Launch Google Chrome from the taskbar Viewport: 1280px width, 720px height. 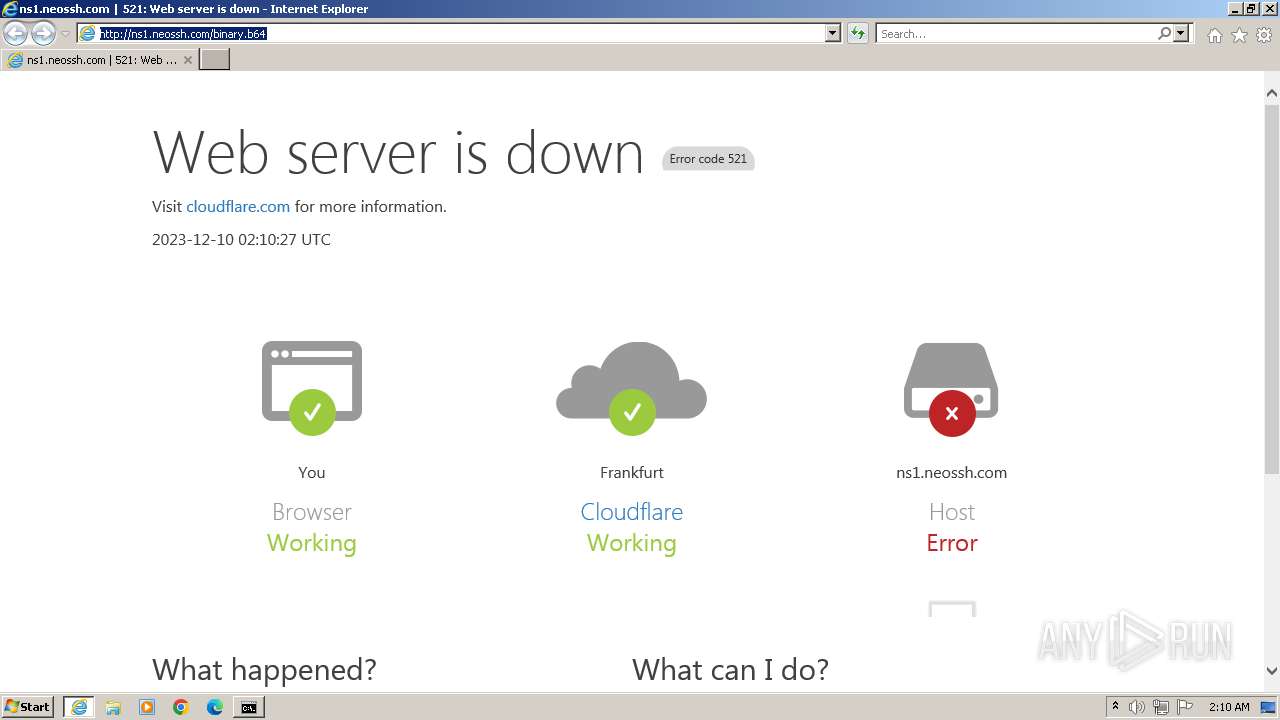click(x=181, y=707)
